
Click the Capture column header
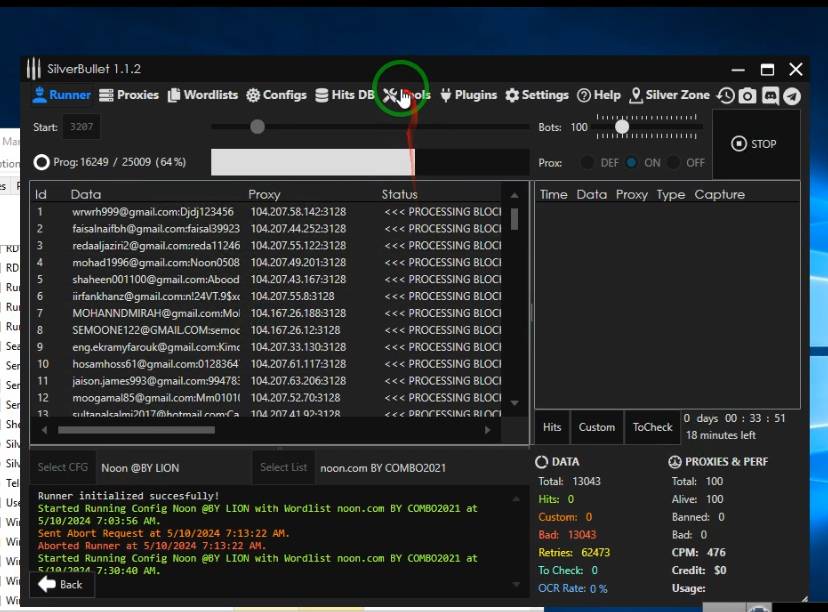tap(719, 194)
